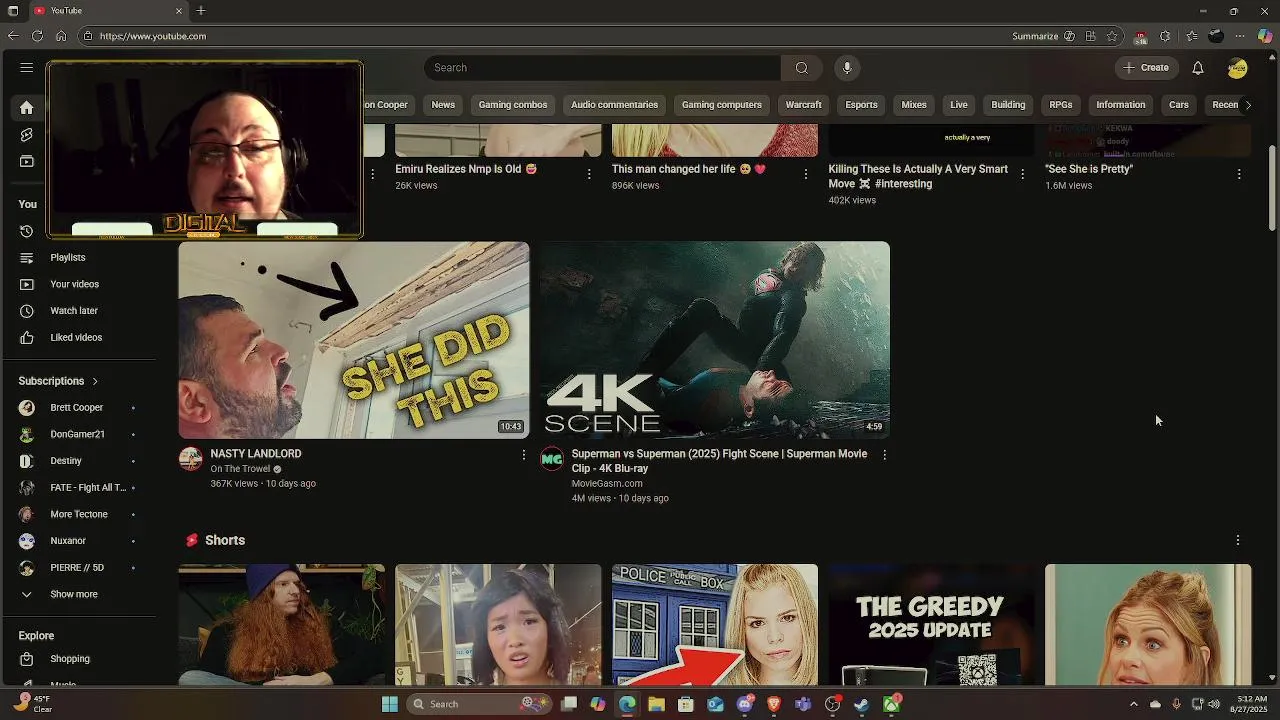
Task: Click the Create button
Action: point(1146,68)
